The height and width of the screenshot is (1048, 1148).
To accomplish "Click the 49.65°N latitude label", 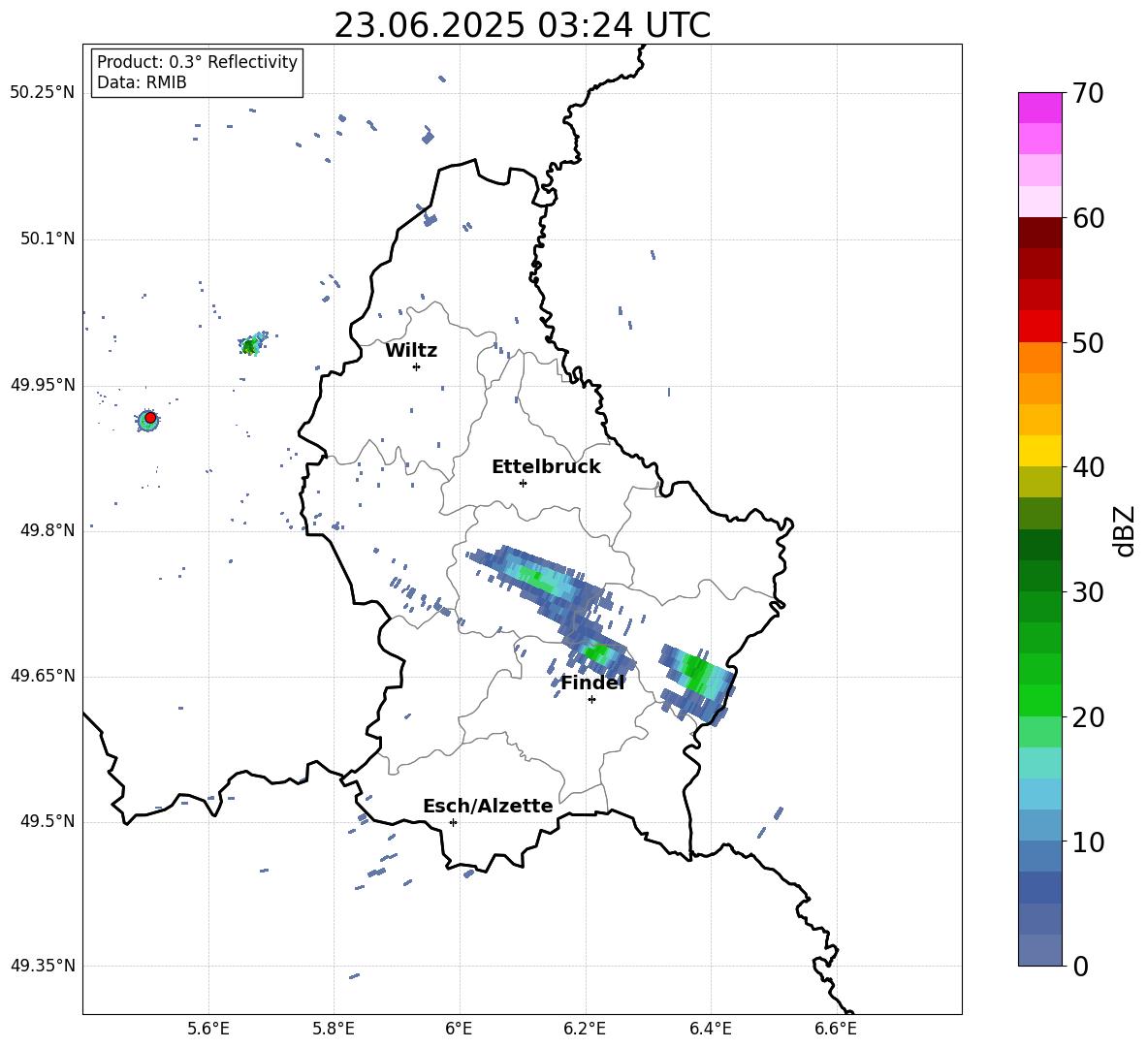I will tap(43, 677).
